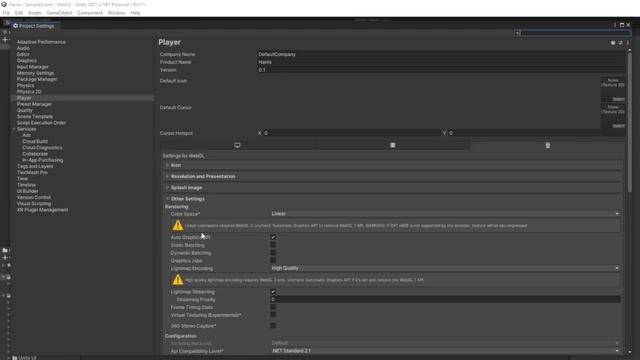This screenshot has width=640, height=360.
Task: Select Graphics settings category
Action: point(27,60)
